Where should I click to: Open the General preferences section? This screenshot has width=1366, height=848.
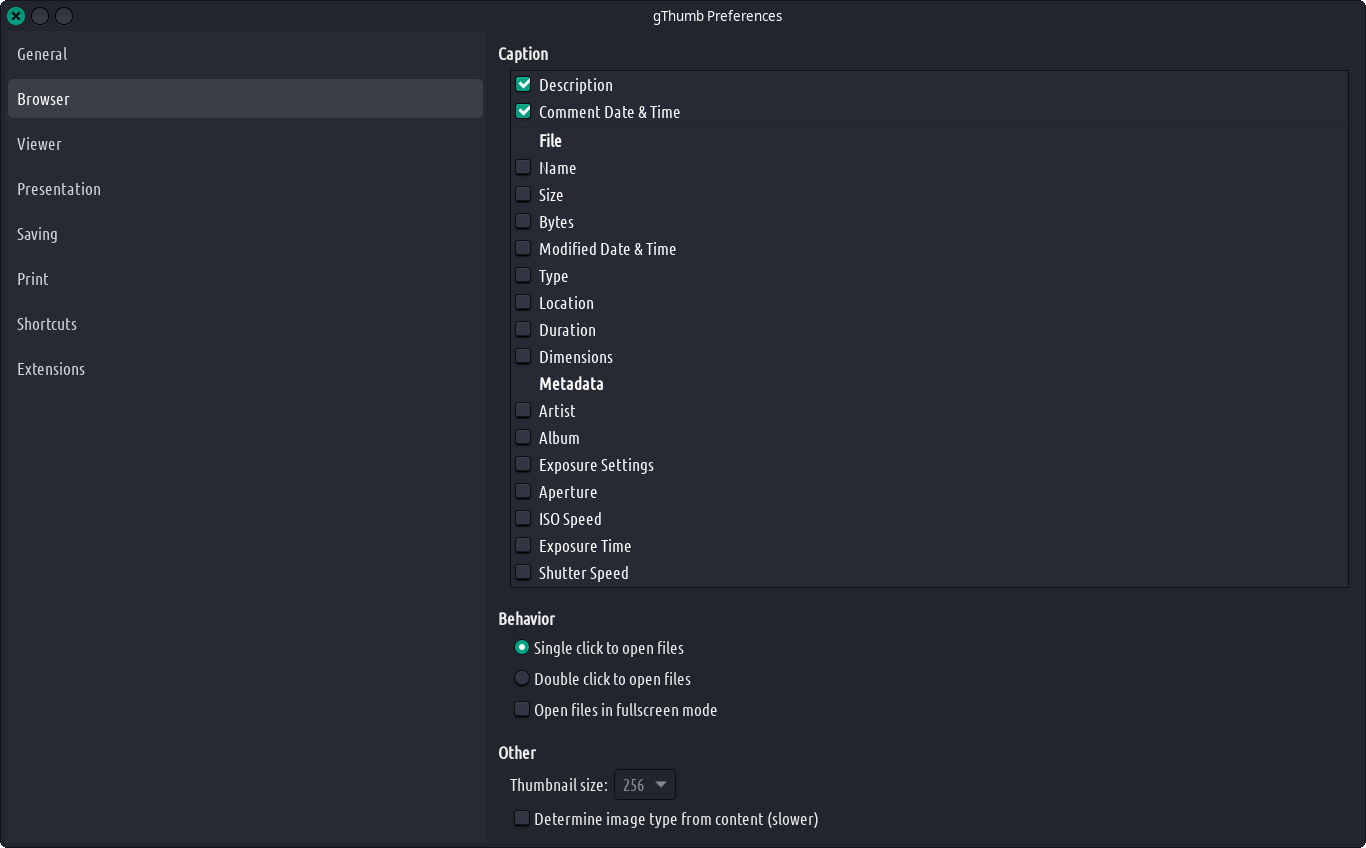[245, 54]
